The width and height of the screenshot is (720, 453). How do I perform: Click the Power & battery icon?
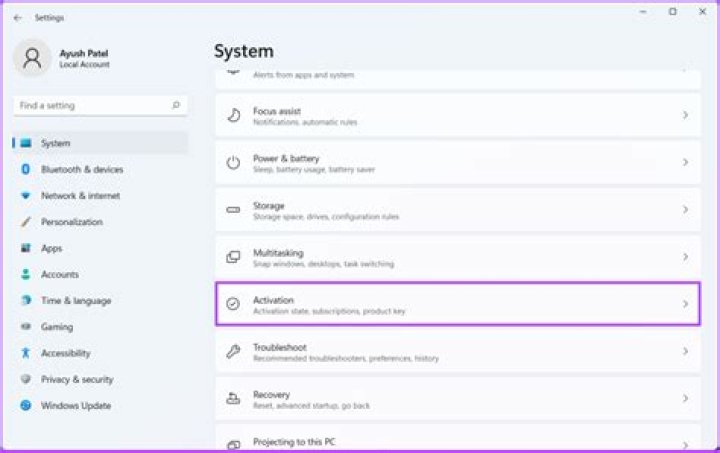233,163
